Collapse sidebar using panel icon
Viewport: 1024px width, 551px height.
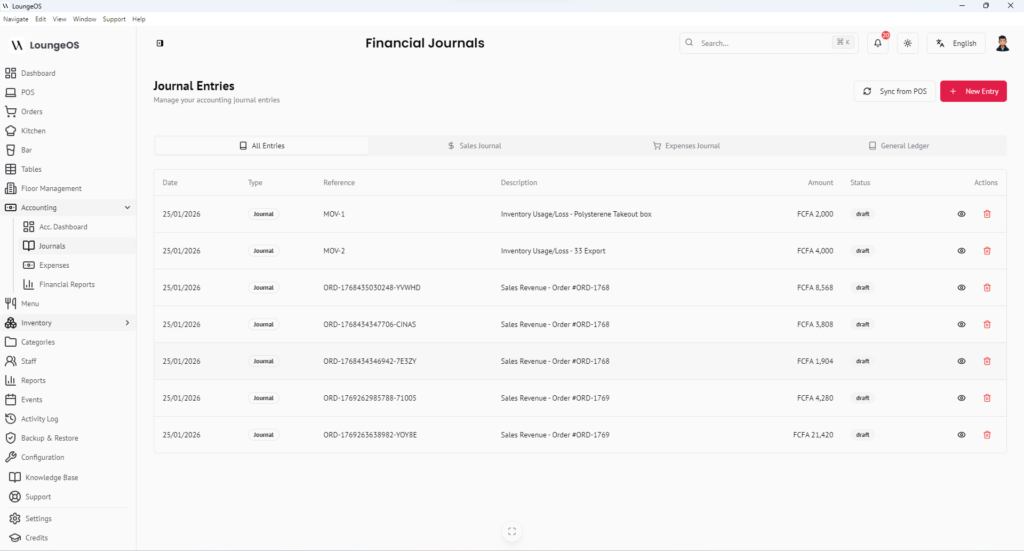(160, 43)
